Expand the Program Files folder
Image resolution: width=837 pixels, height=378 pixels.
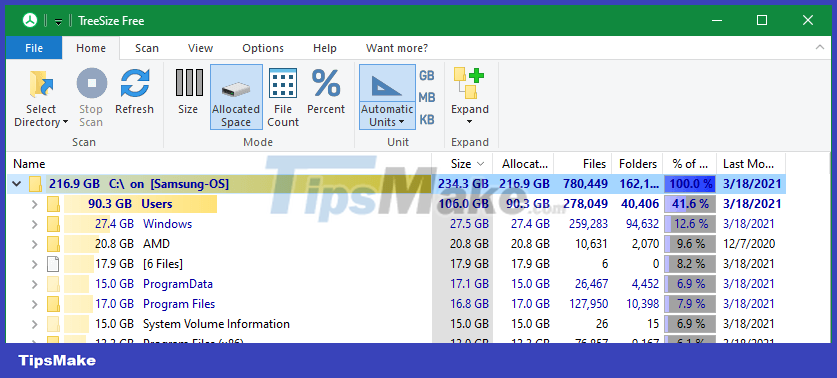click(35, 304)
